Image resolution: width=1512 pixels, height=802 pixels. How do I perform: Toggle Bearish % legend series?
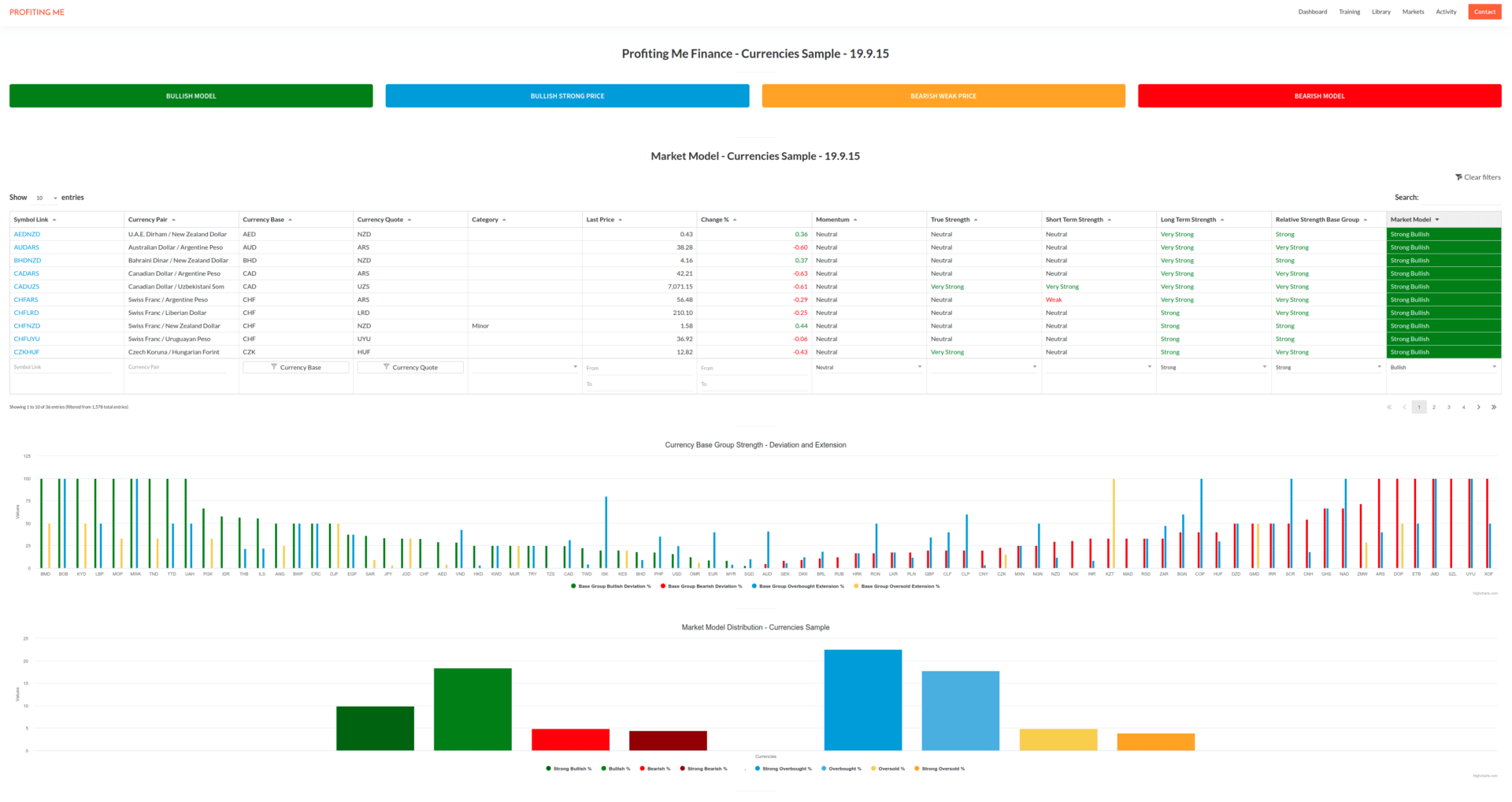pos(655,769)
